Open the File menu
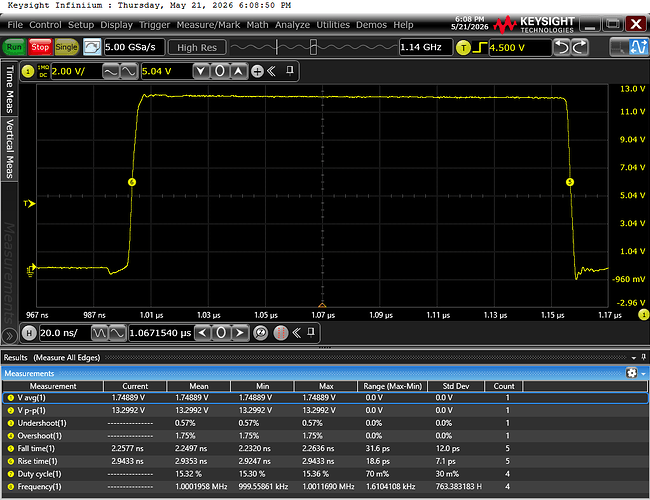This screenshot has width=650, height=500. click(15, 25)
